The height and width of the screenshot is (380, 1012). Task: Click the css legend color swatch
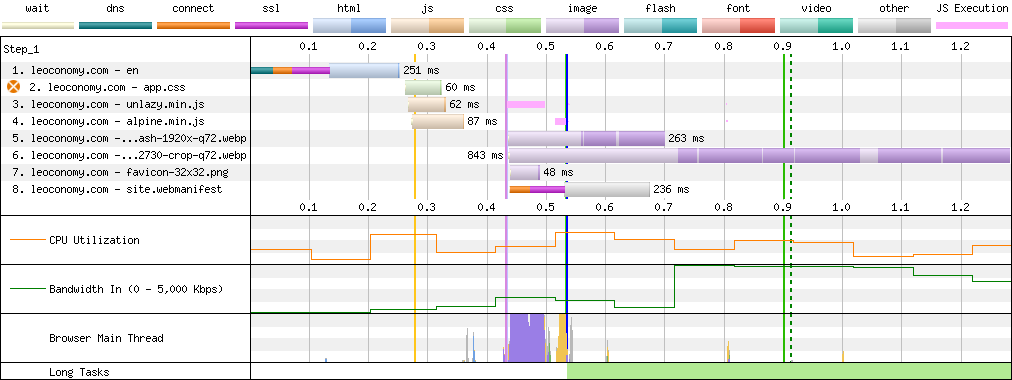coord(505,26)
